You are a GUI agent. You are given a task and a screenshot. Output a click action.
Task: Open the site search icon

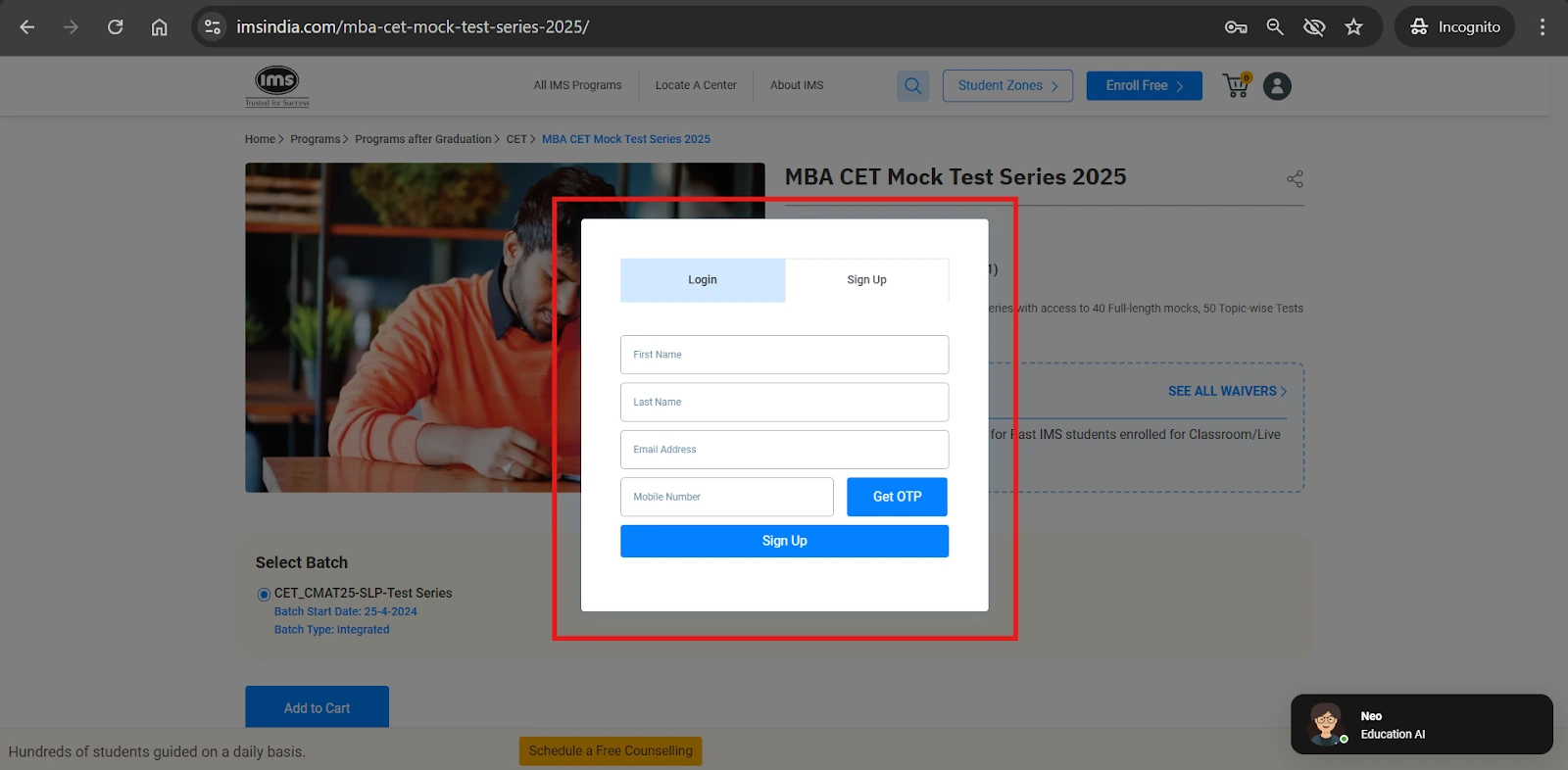pyautogui.click(x=912, y=85)
